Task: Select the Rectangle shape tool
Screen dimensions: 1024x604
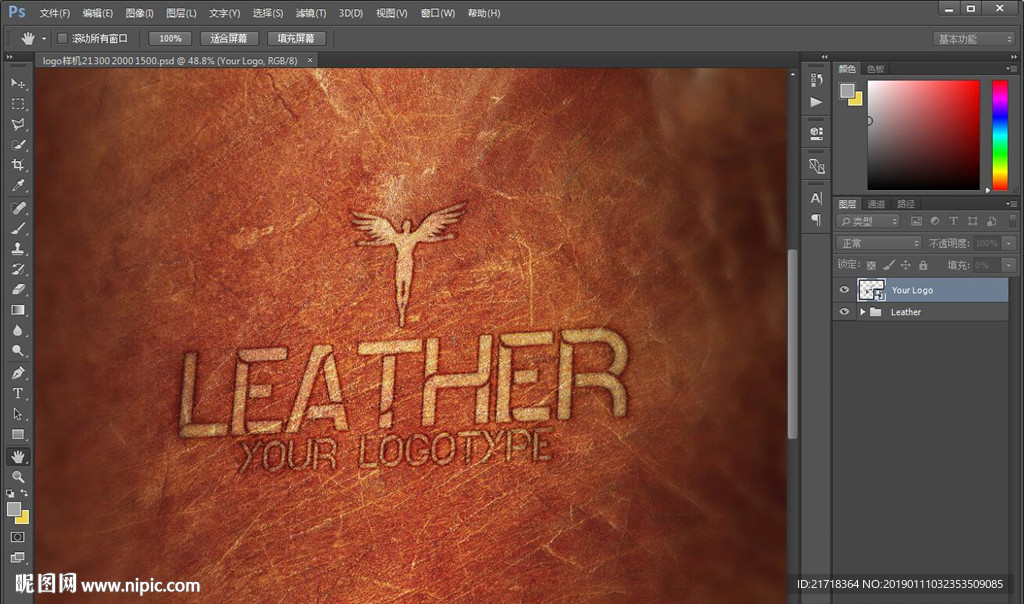Action: pyautogui.click(x=18, y=434)
